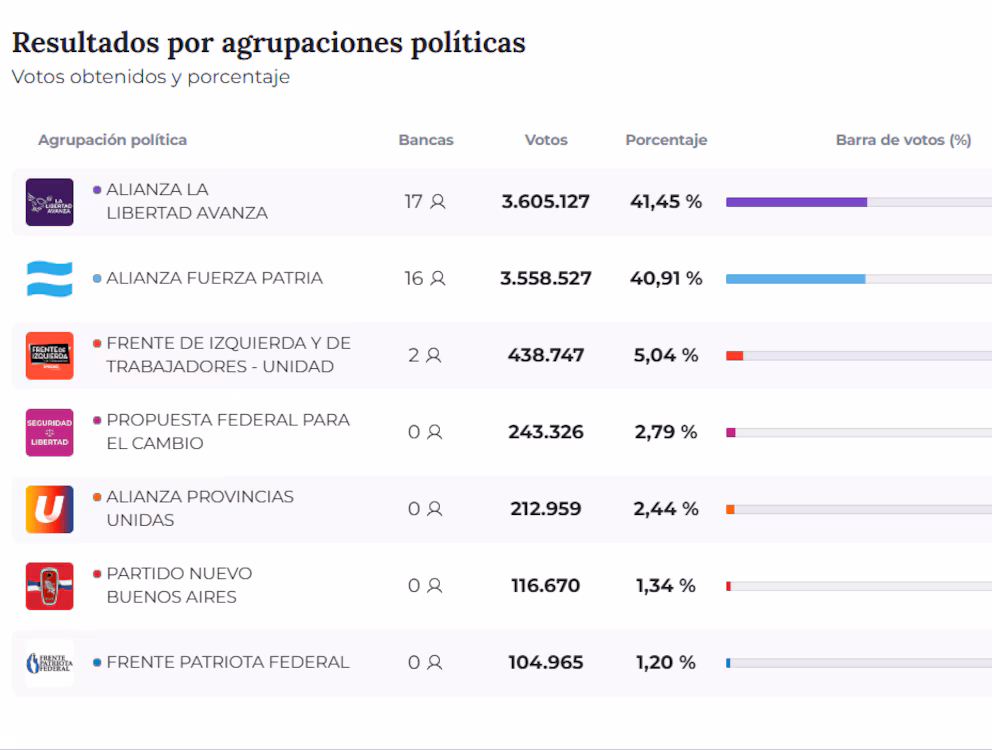Select the FRENTE PATRIOTA FEDERAL row name
The height and width of the screenshot is (750, 992).
(227, 662)
